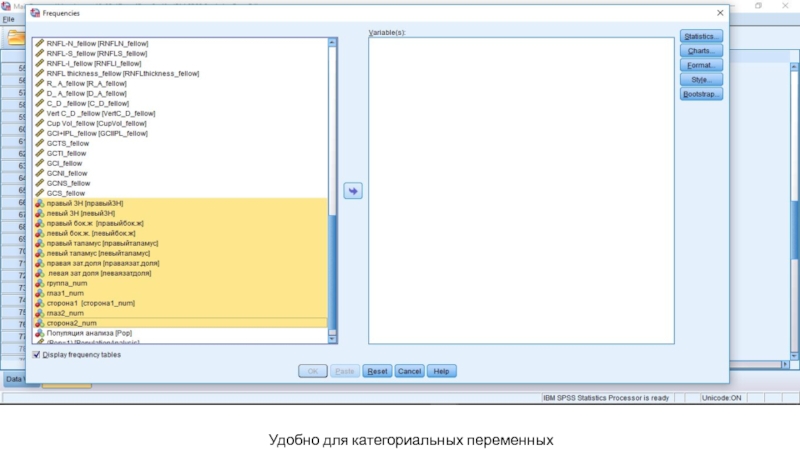This screenshot has width=800, height=450.
Task: Select variable GCNS_fellow
Action: (68, 183)
